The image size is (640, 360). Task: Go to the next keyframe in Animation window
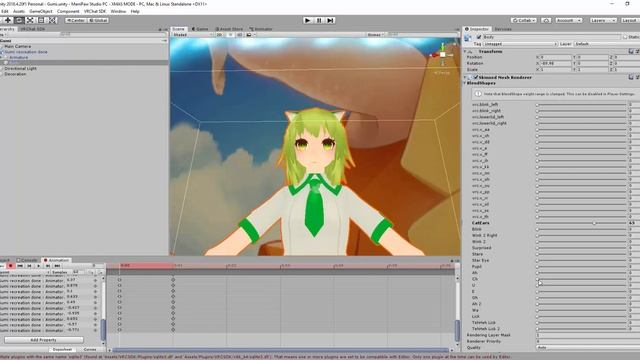48,266
